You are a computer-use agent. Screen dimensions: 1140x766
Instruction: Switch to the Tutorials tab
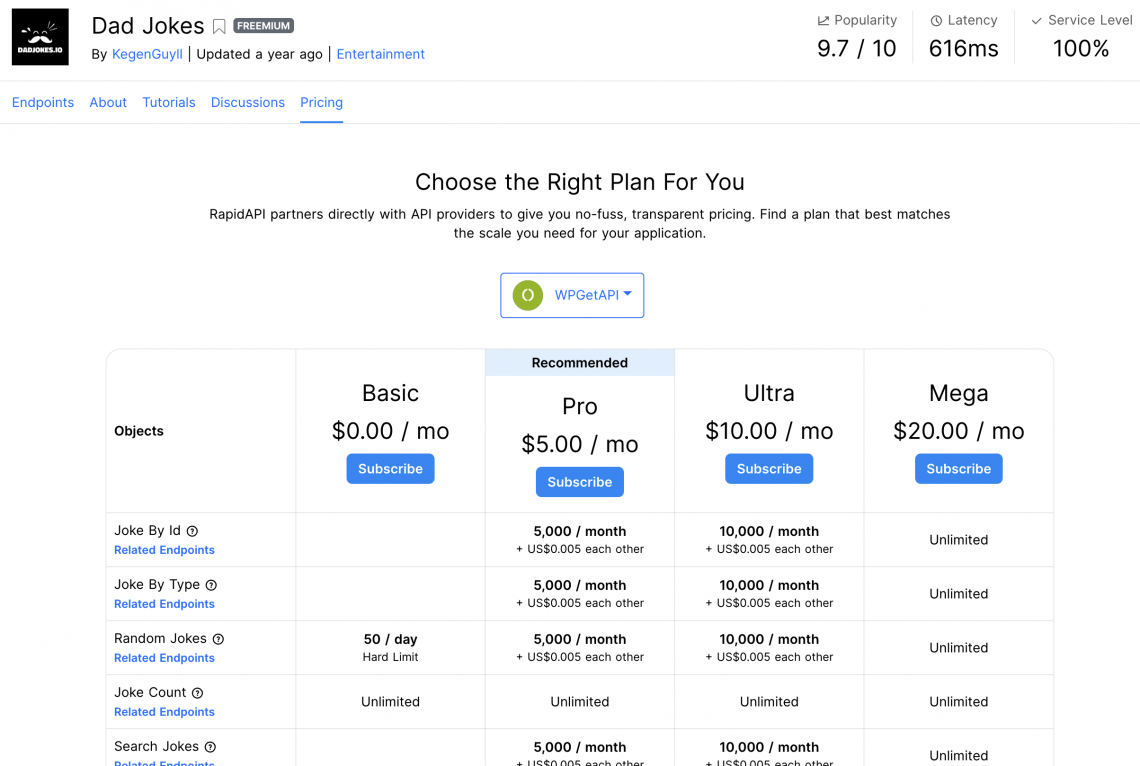point(168,102)
